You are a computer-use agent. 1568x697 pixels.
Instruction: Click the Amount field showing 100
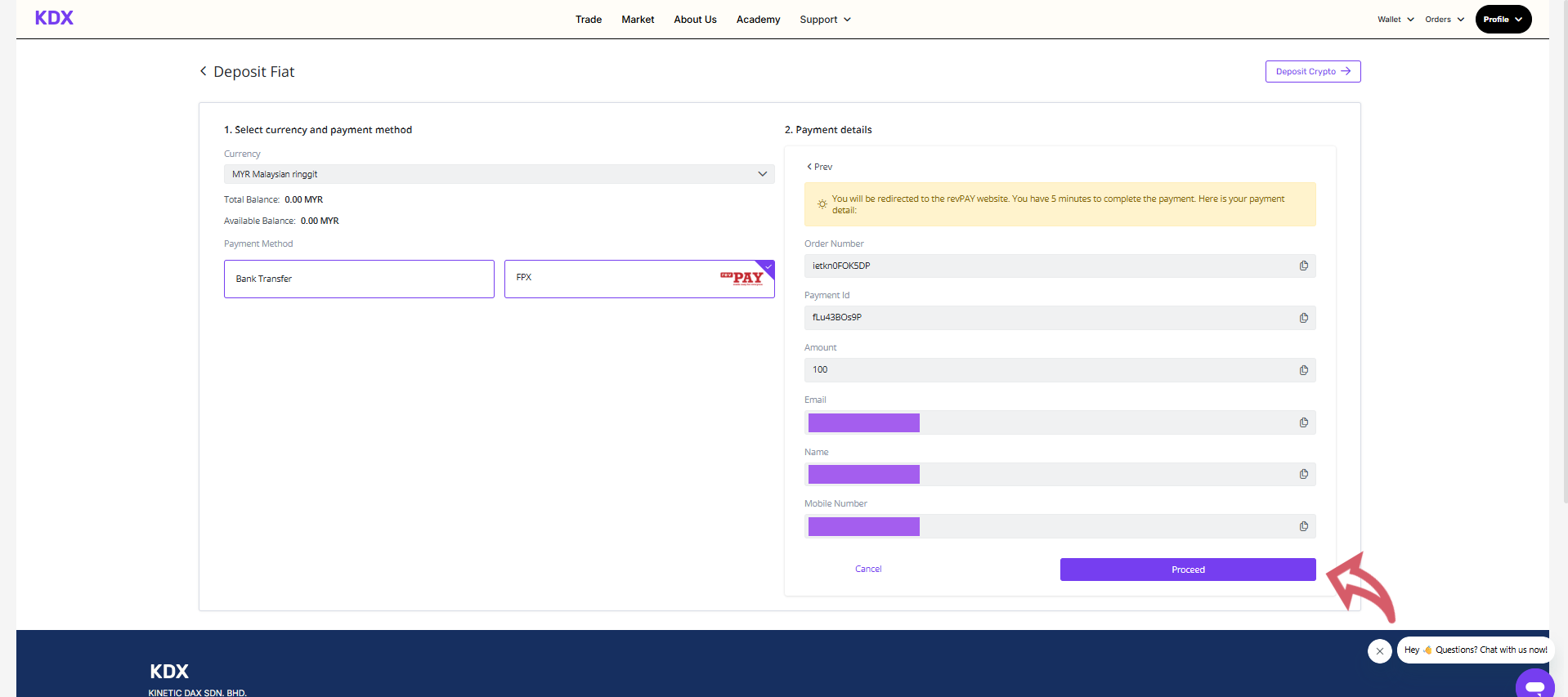click(x=1060, y=370)
